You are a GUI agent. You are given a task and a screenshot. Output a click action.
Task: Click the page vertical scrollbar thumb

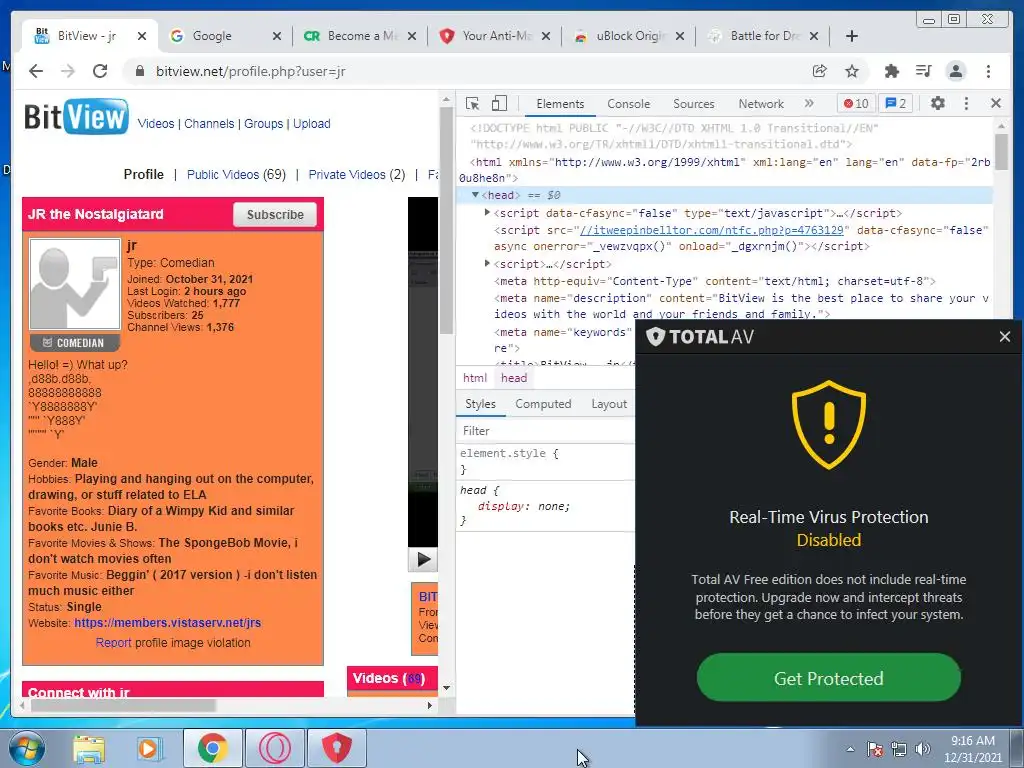pyautogui.click(x=446, y=222)
